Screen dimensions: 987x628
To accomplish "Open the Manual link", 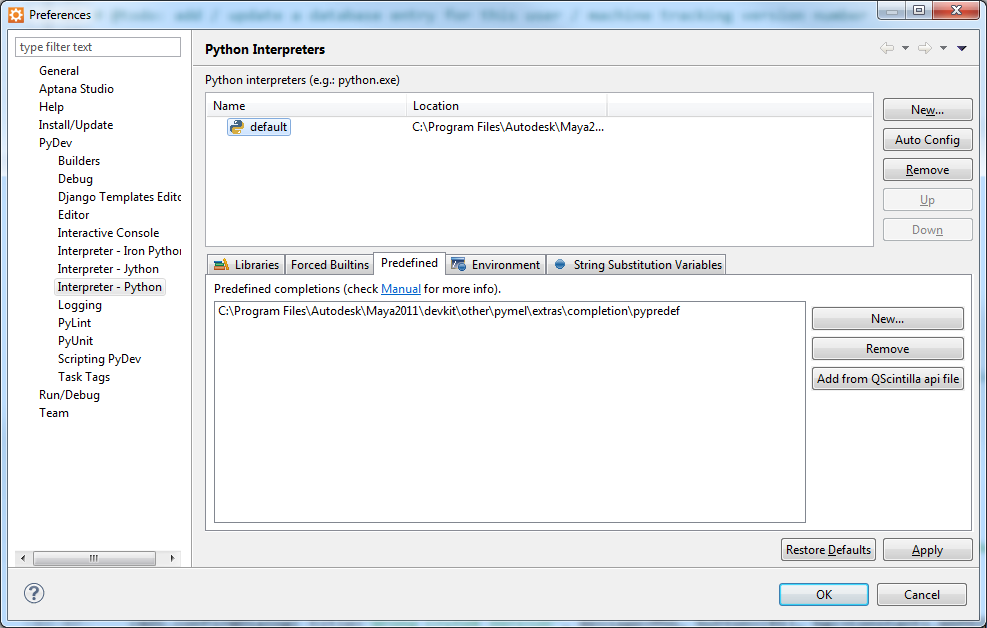I will coord(400,289).
